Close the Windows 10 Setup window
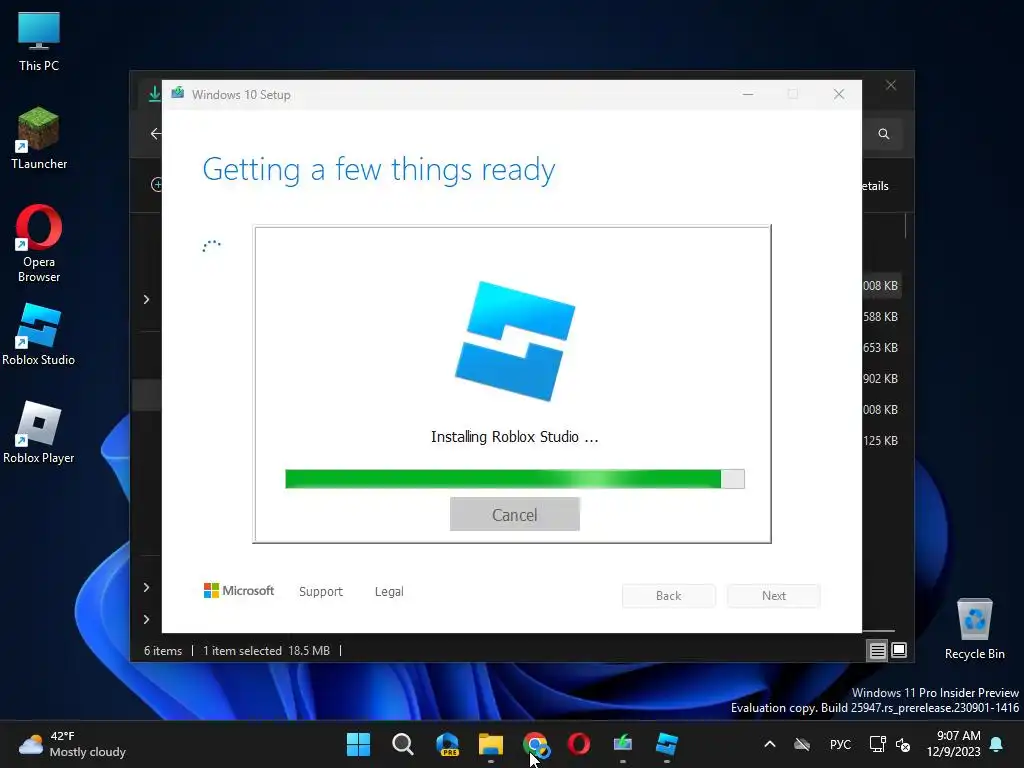 839,94
